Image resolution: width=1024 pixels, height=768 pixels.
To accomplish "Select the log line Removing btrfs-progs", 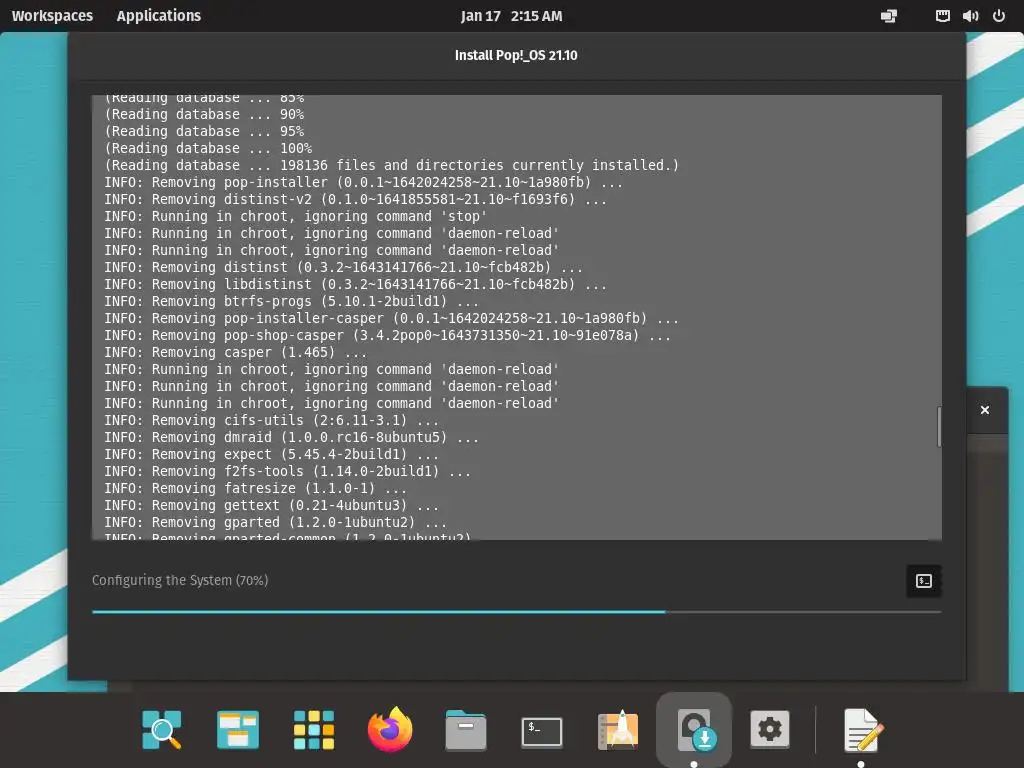I will (291, 301).
